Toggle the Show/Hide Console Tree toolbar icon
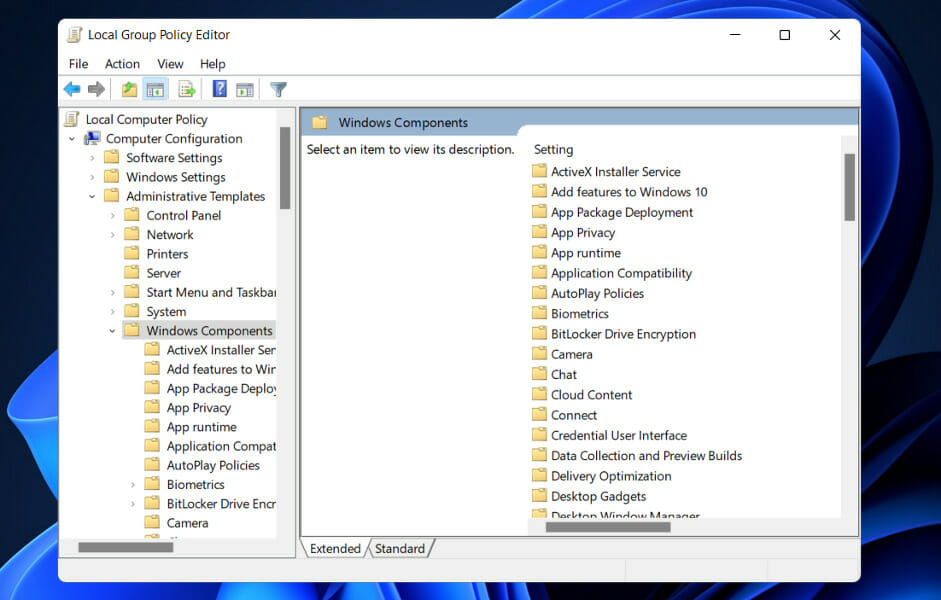Image resolution: width=941 pixels, height=600 pixels. coord(155,89)
